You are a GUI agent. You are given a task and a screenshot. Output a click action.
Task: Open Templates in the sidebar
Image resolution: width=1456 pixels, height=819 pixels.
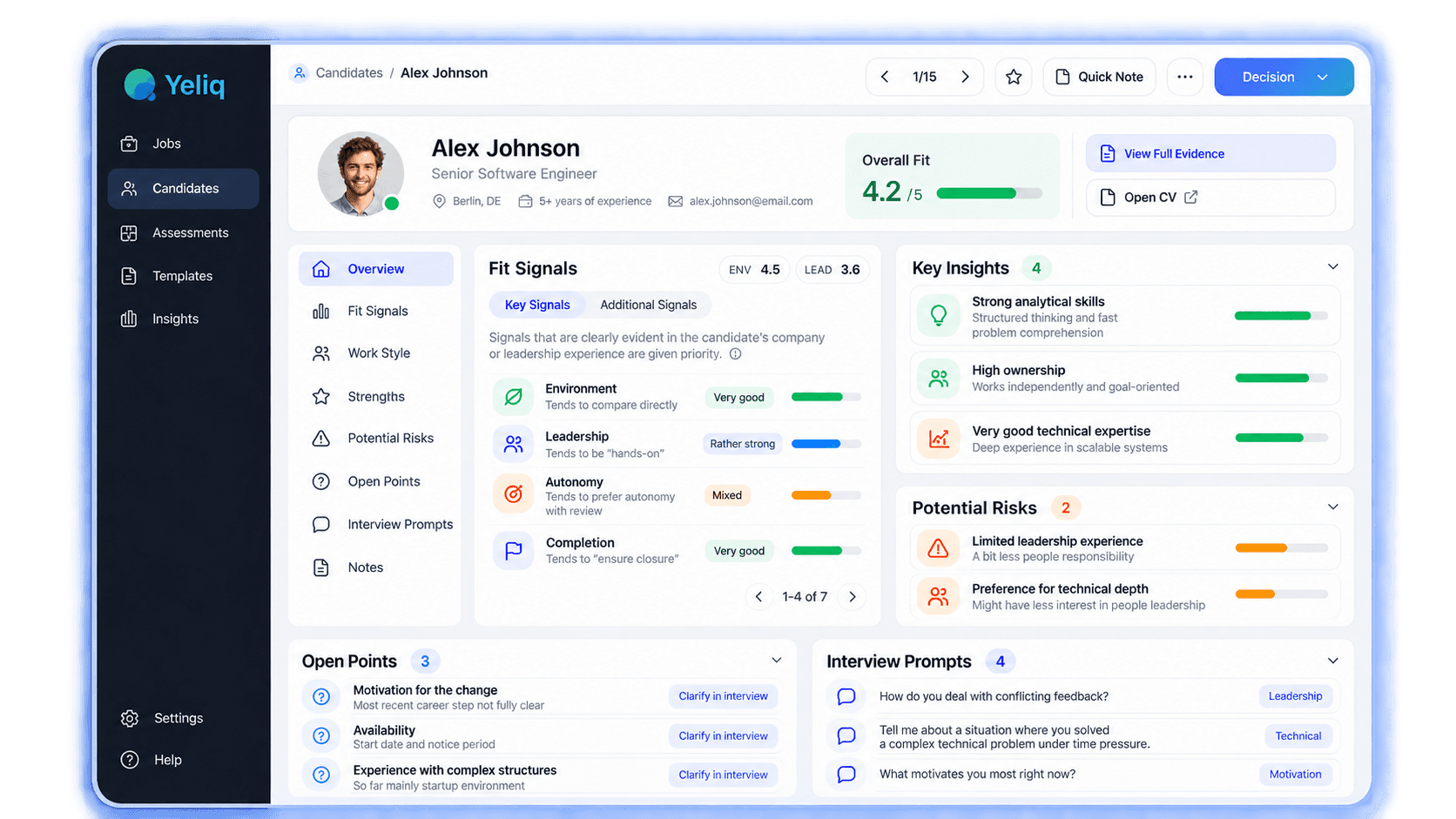point(183,276)
